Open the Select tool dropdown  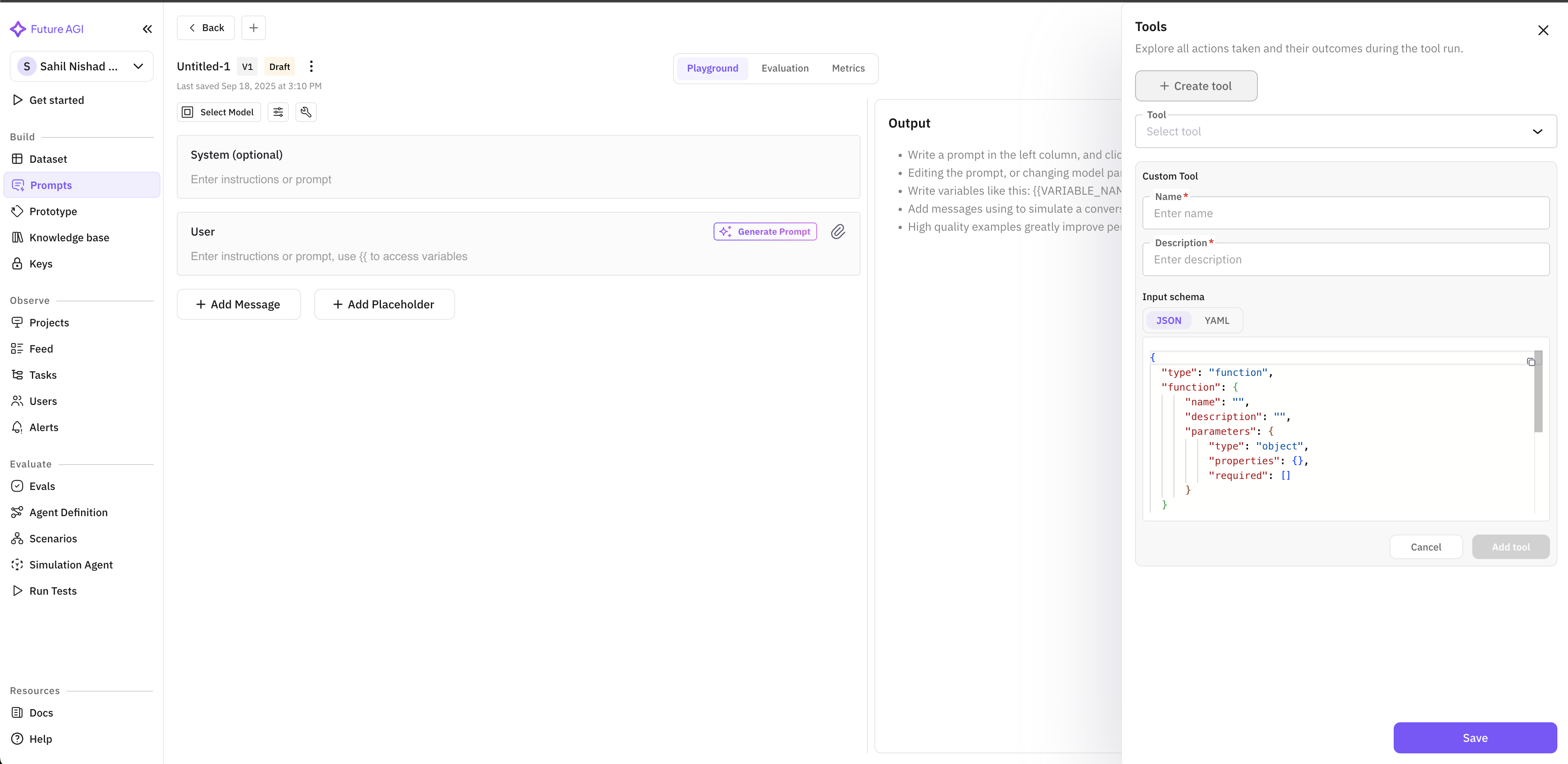pos(1345,131)
